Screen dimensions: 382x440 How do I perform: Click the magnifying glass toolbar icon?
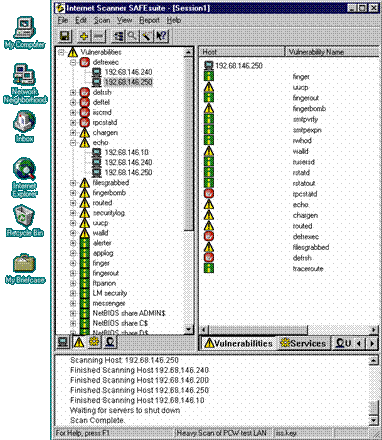(x=133, y=36)
